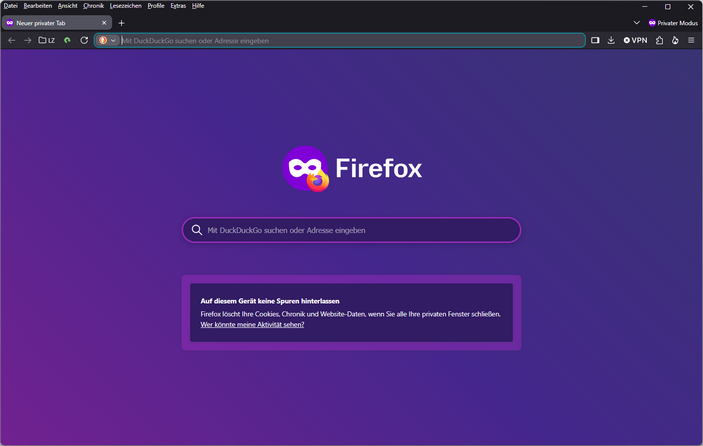Open the hamburger application menu
Image resolution: width=703 pixels, height=446 pixels.
691,40
